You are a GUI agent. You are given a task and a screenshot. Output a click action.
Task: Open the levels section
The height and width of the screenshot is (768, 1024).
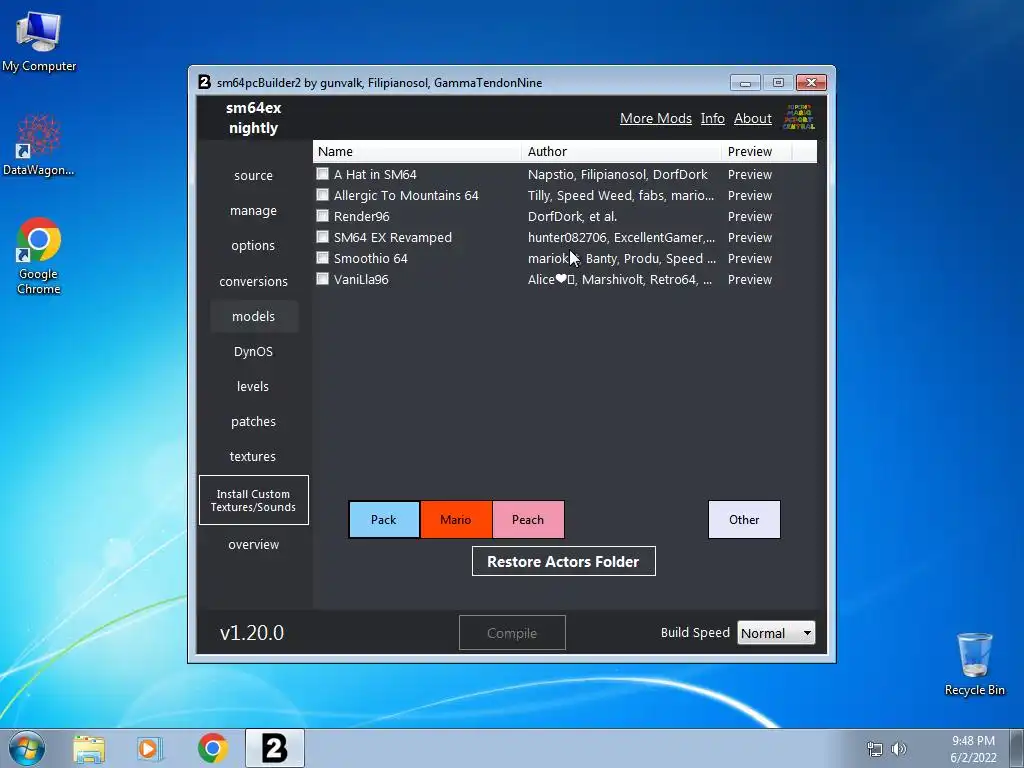pyautogui.click(x=253, y=387)
